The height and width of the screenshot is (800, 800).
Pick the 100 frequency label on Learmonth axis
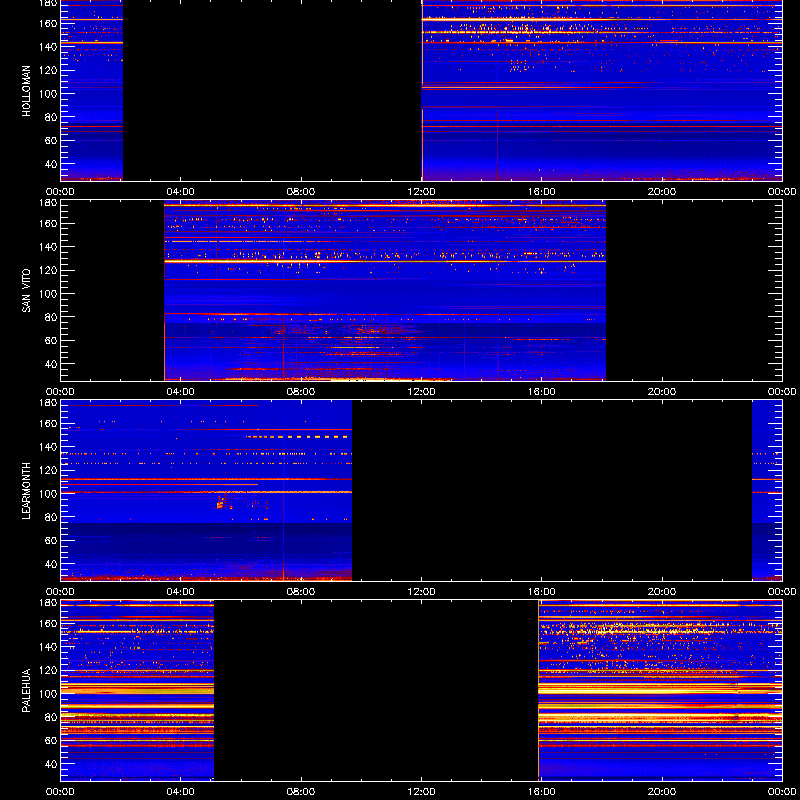pyautogui.click(x=47, y=493)
